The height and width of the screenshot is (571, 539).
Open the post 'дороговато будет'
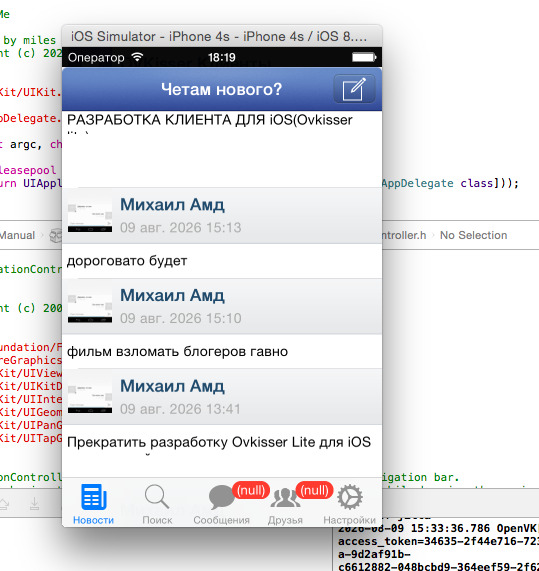(x=222, y=261)
